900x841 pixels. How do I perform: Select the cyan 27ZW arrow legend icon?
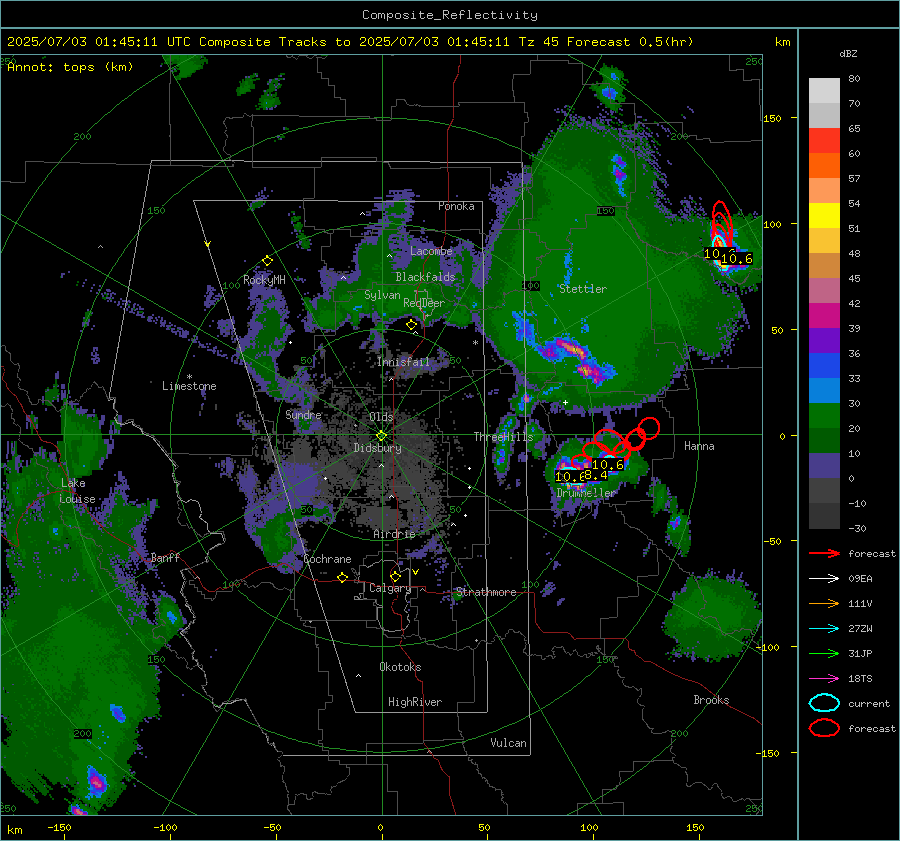pyautogui.click(x=824, y=629)
